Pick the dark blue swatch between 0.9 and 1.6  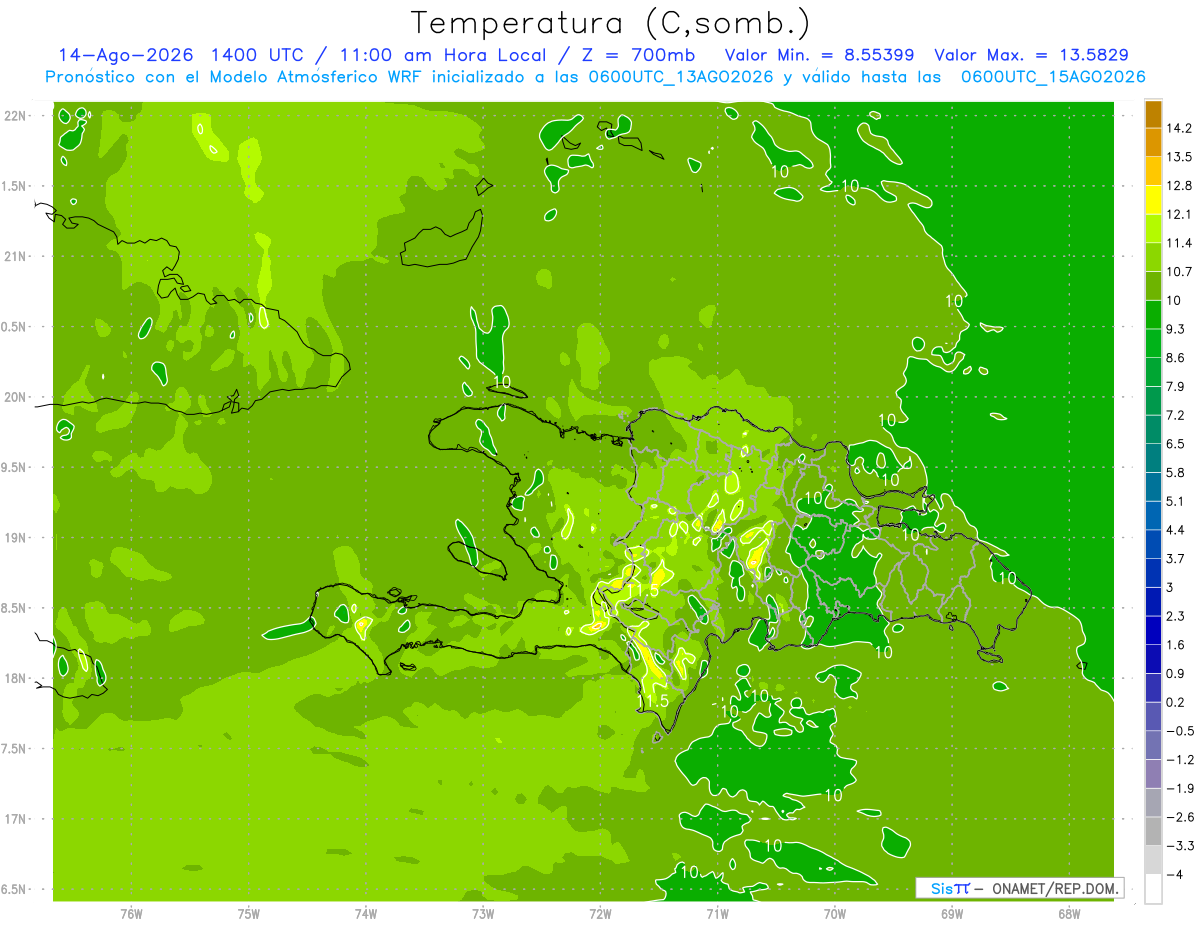(x=1153, y=660)
